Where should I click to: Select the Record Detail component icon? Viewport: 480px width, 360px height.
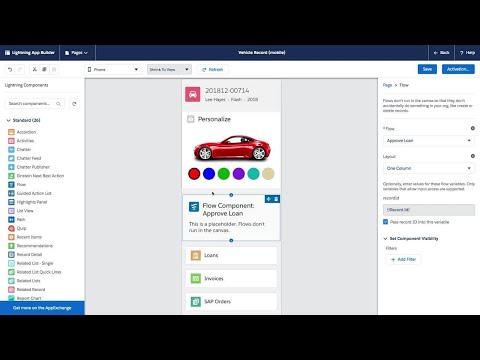11,254
